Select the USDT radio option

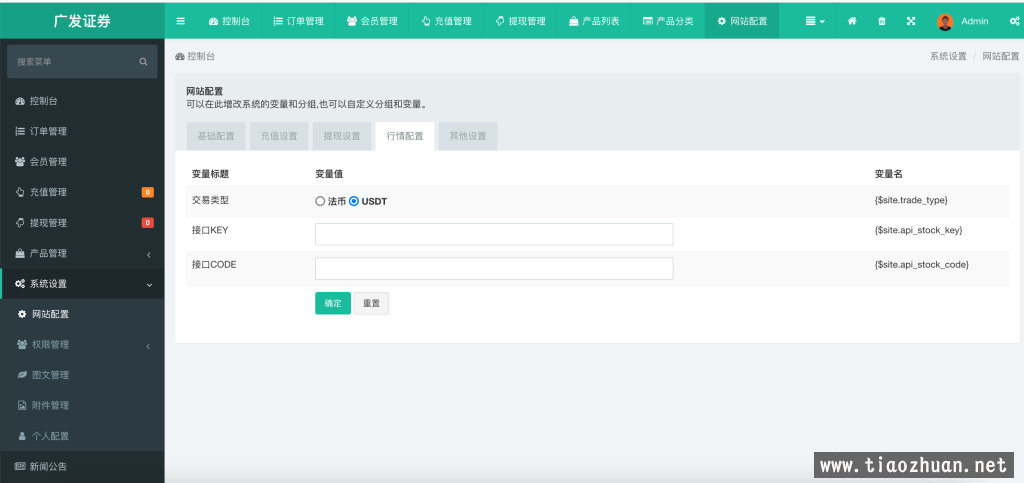click(x=354, y=201)
